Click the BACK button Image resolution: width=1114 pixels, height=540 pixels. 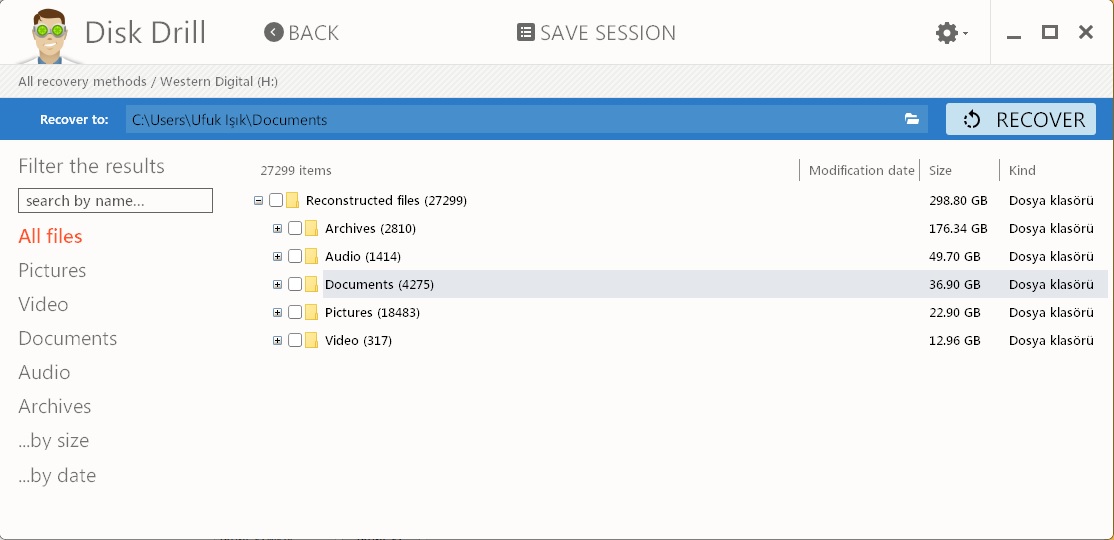(301, 33)
